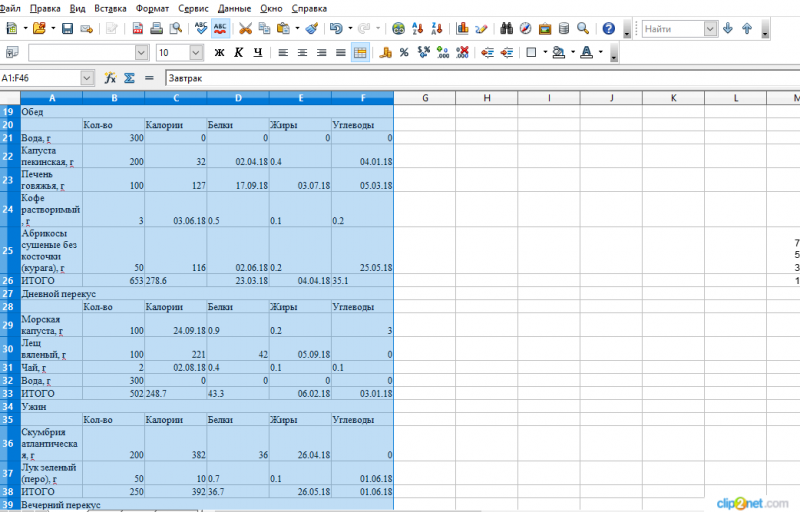800x512 pixels.
Task: Select row 25 header
Action: (9, 250)
